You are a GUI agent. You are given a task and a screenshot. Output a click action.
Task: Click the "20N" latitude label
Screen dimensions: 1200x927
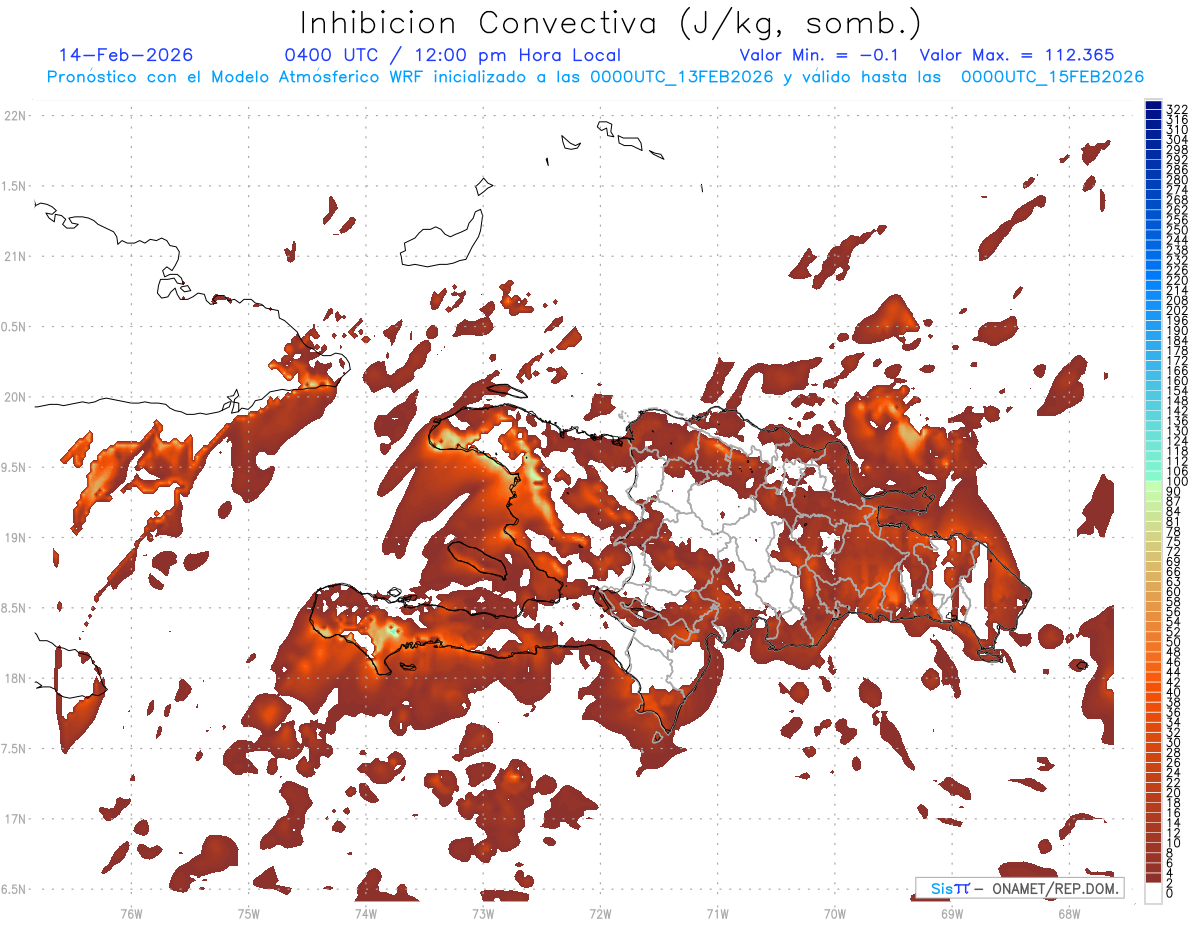click(15, 397)
